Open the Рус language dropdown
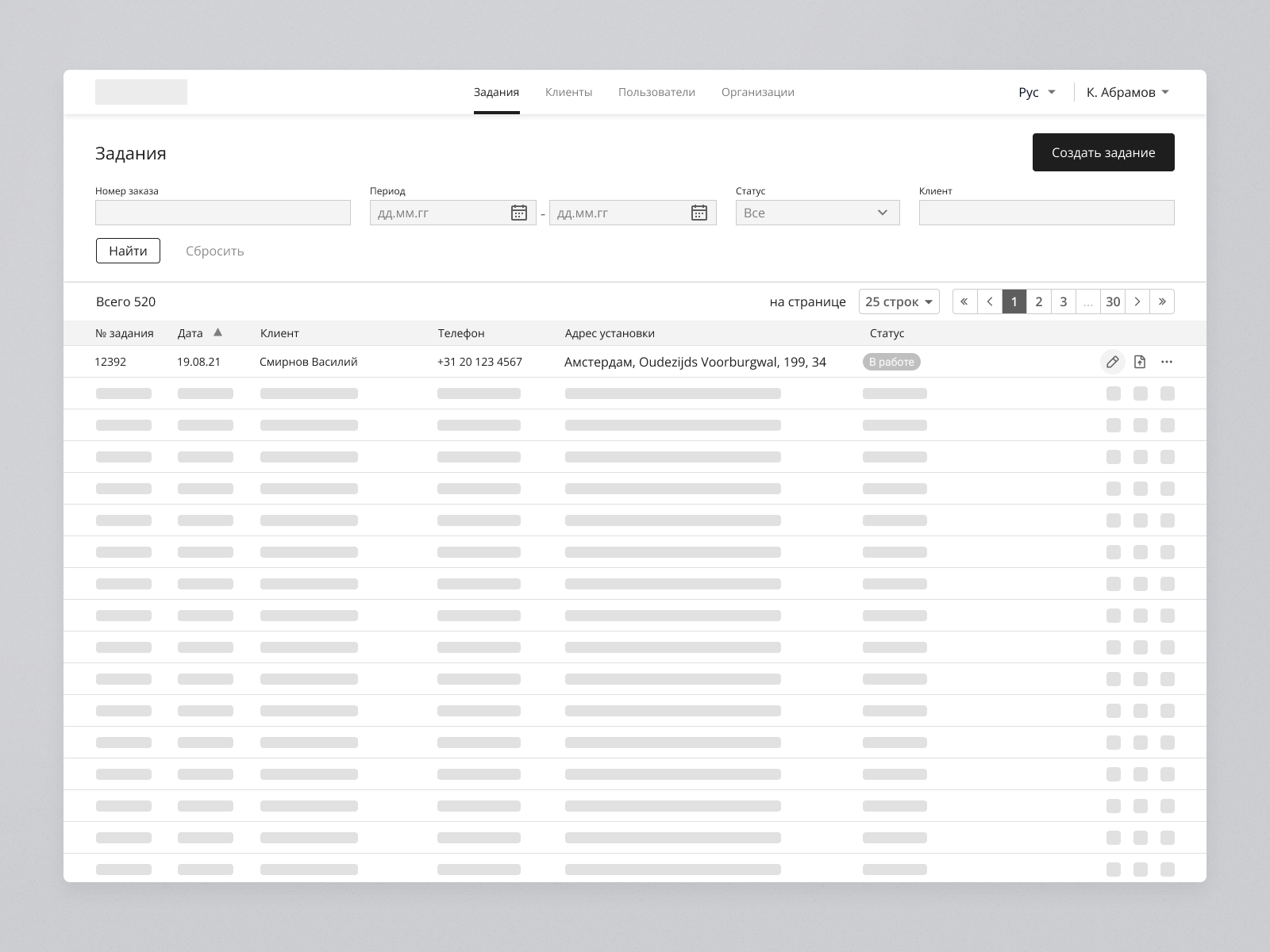This screenshot has width=1270, height=952. 1037,92
